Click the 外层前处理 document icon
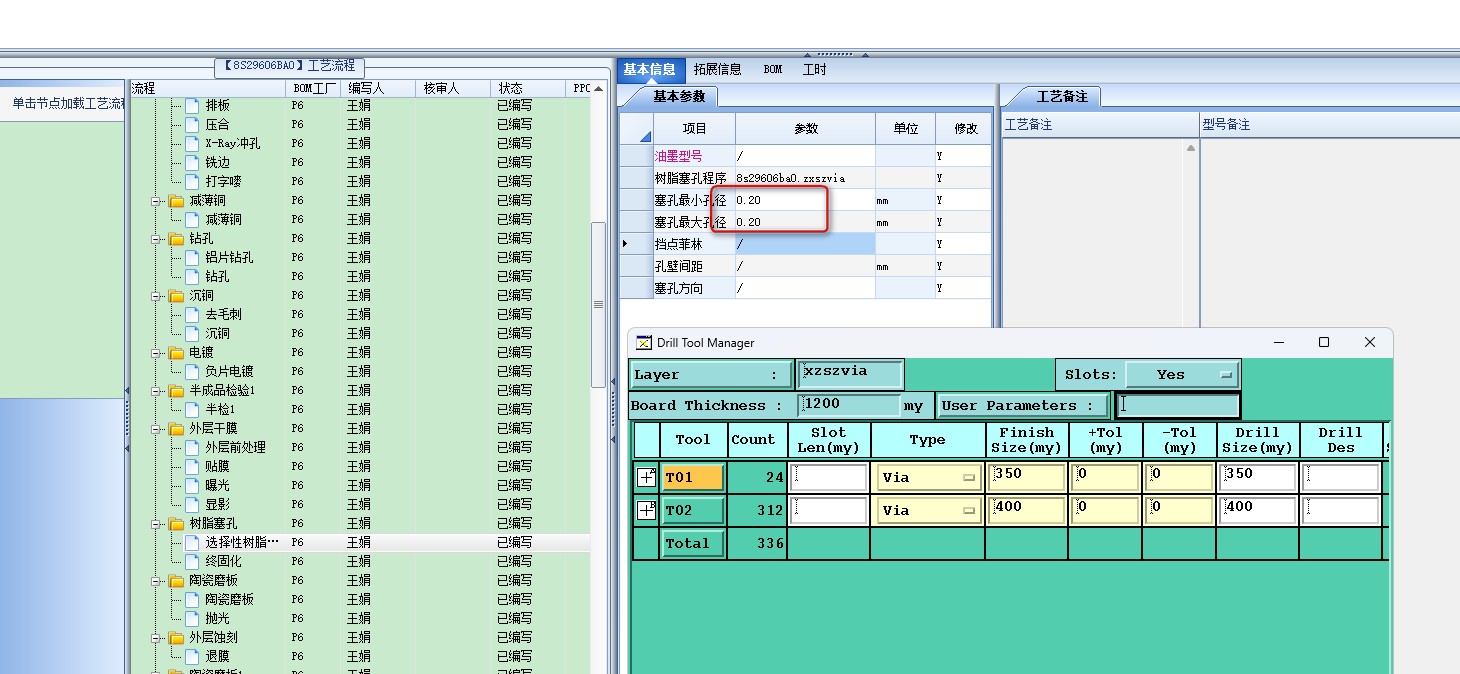The height and width of the screenshot is (674, 1460). [192, 447]
